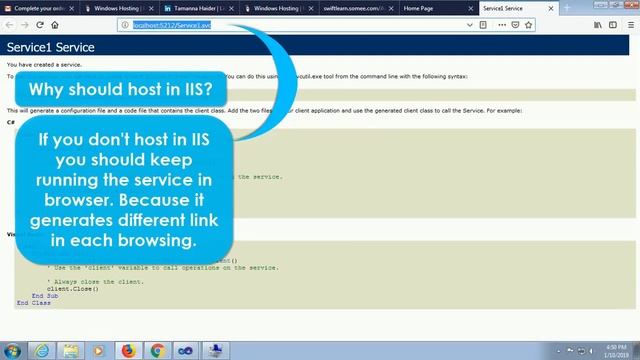Click the 'client.Close()' code line

click(73, 289)
